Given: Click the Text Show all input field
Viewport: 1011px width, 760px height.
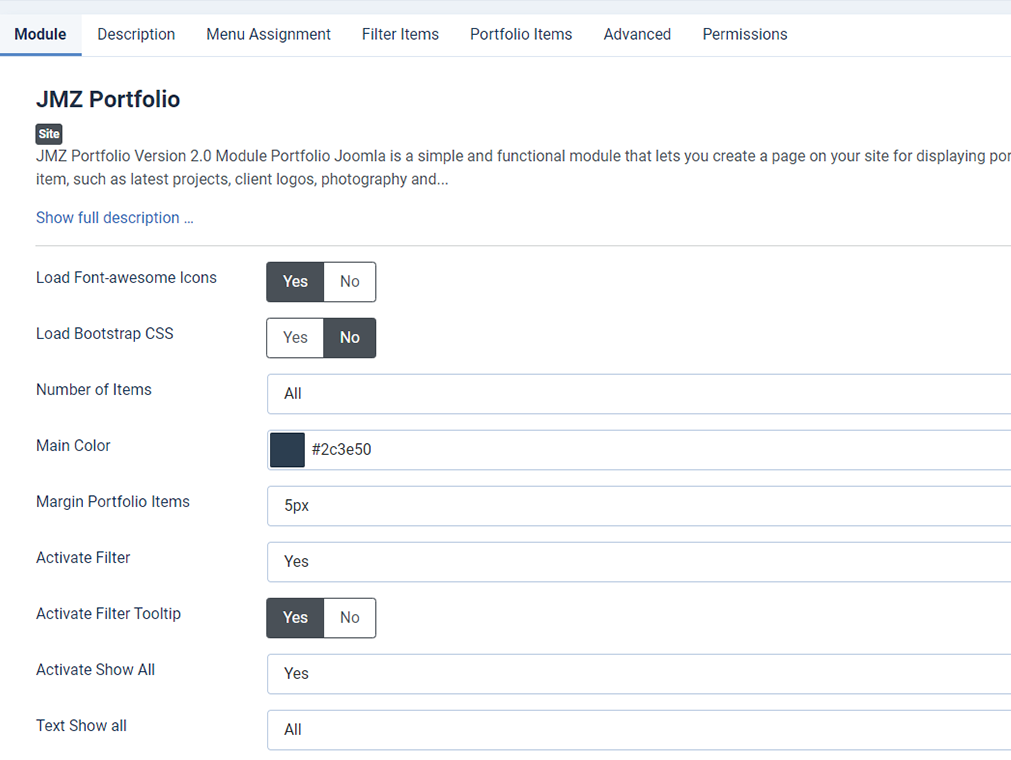Looking at the screenshot, I should point(639,730).
